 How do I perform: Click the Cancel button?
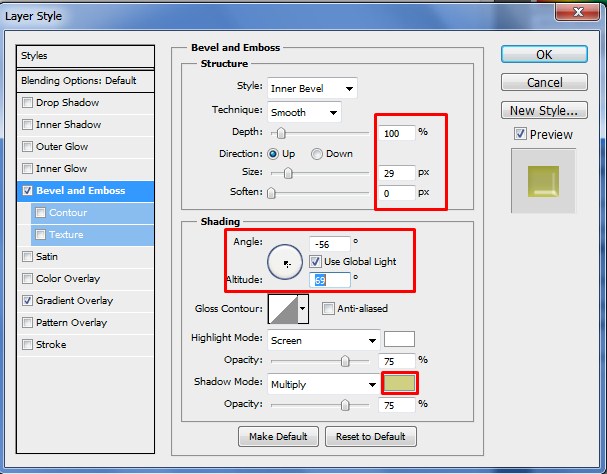tap(544, 82)
